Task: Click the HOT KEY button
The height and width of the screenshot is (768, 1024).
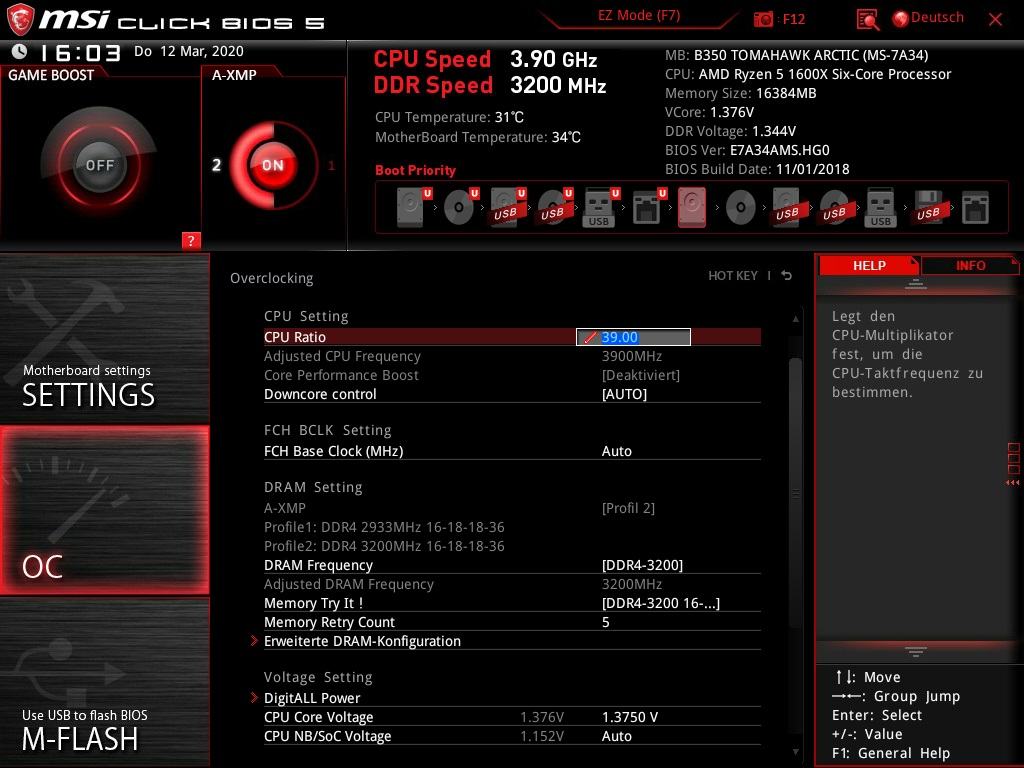Action: (733, 276)
